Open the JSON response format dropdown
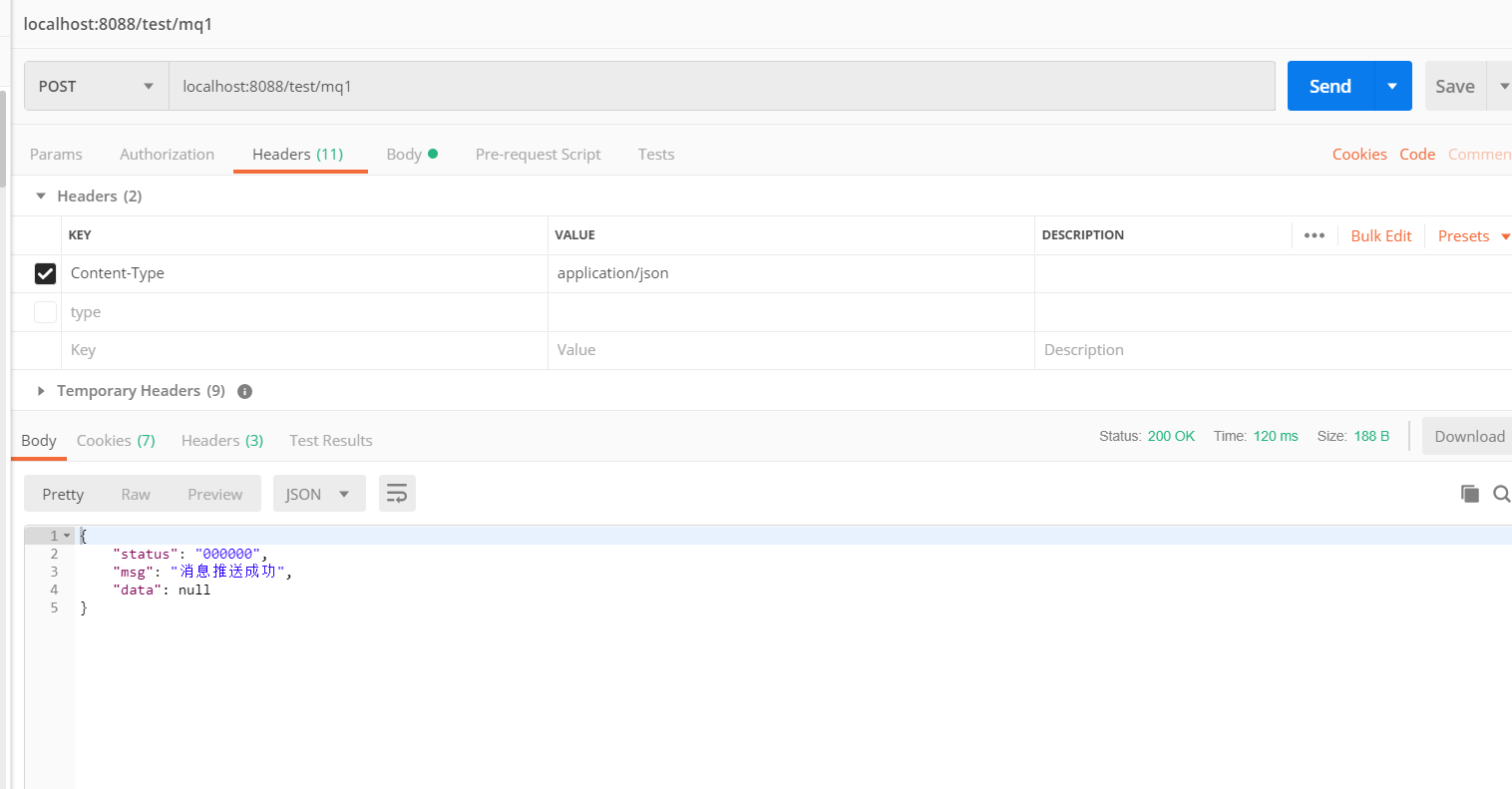Viewport: 1512px width, 789px height. (319, 493)
